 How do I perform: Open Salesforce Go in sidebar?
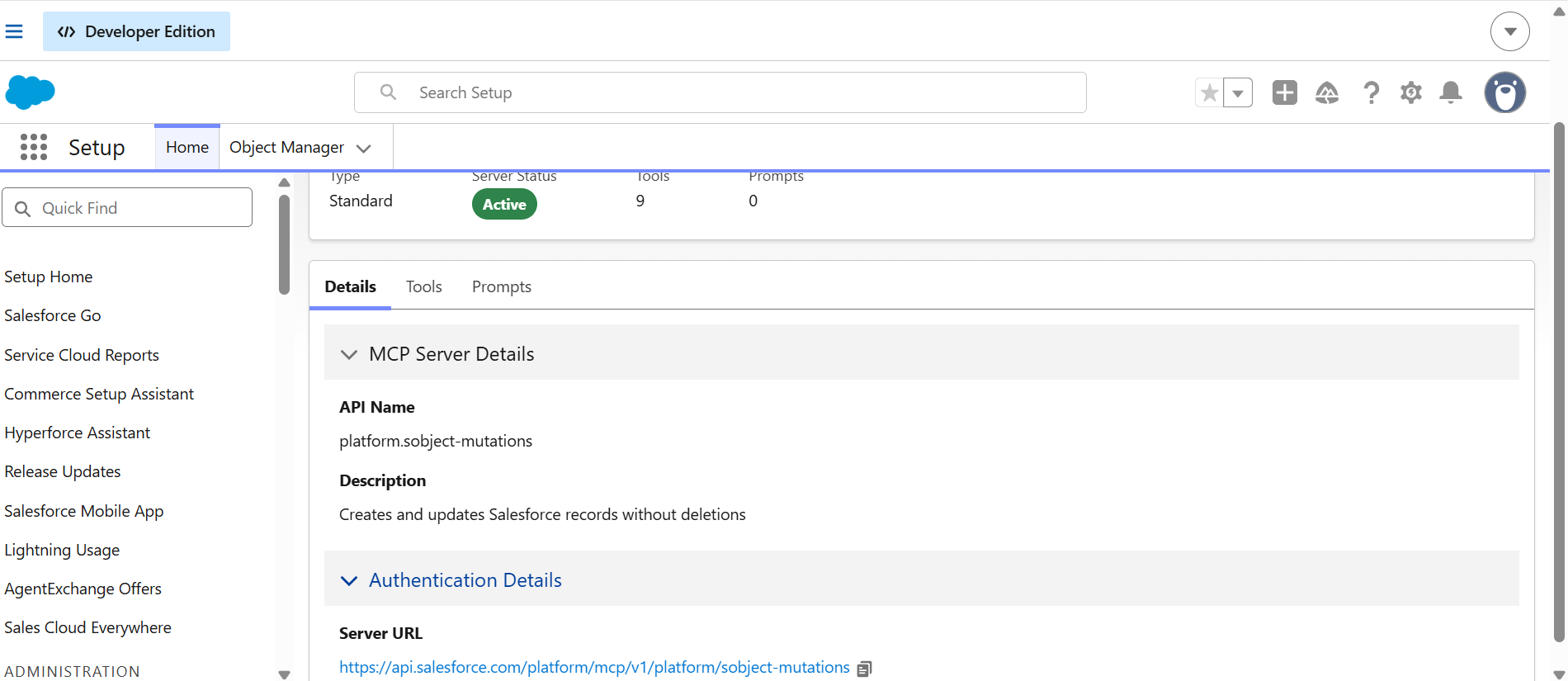[53, 315]
